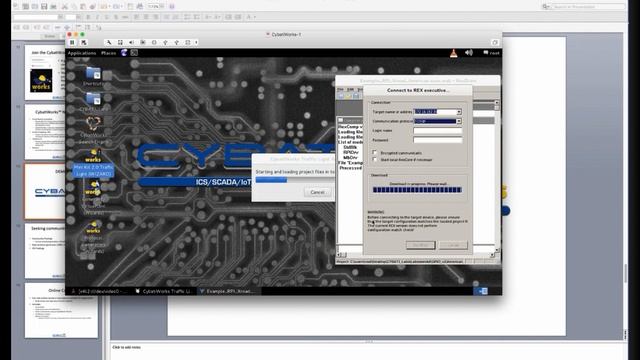Click the VM fullscreen icon at toolbar right

[x=495, y=42]
